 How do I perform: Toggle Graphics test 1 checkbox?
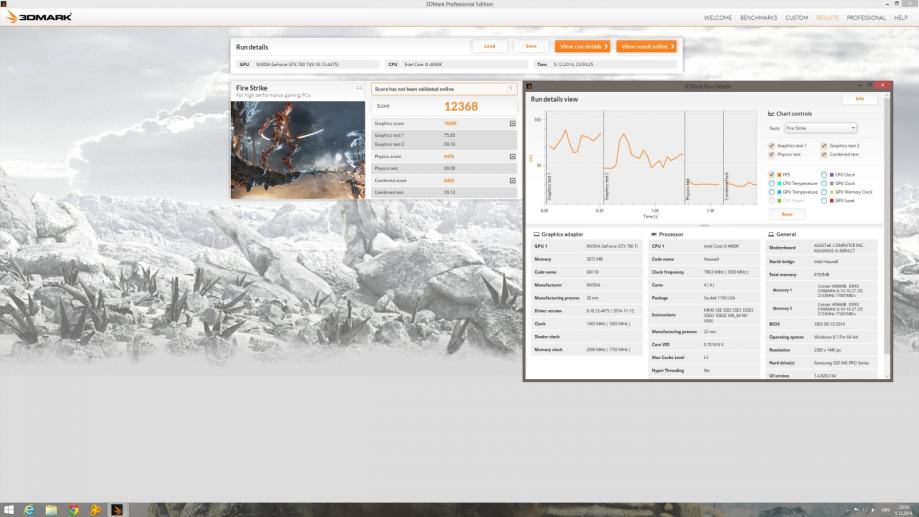(x=771, y=145)
